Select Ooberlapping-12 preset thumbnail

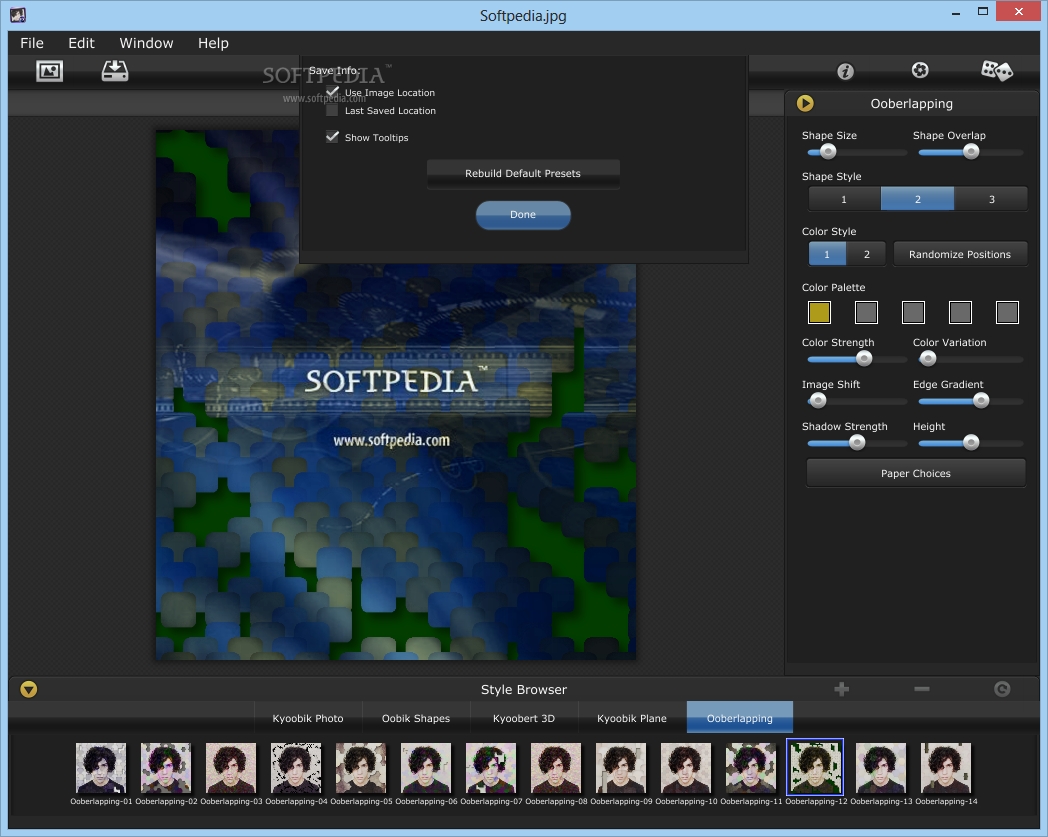(x=815, y=767)
